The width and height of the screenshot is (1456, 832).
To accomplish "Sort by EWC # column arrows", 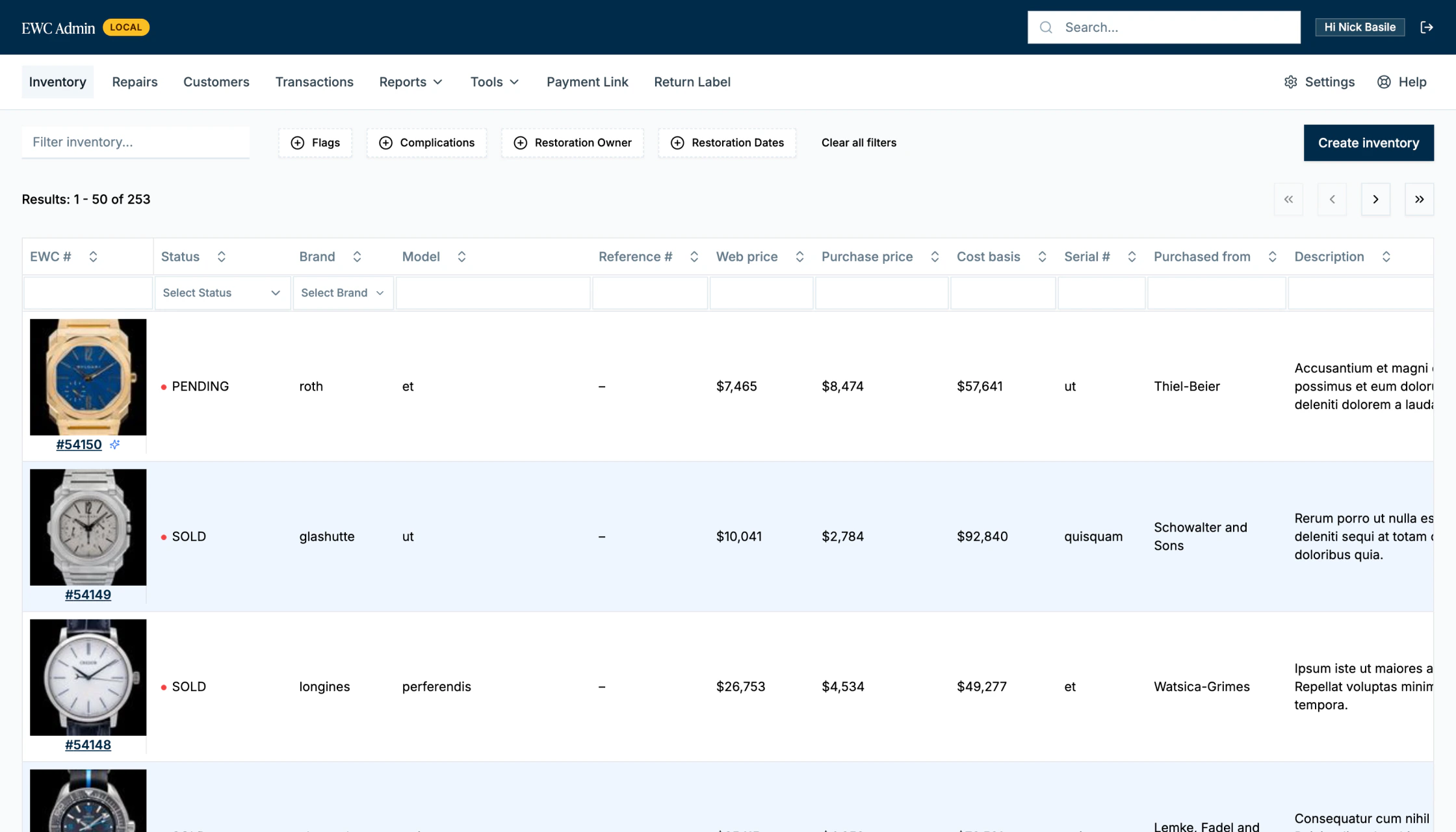I will pyautogui.click(x=93, y=257).
